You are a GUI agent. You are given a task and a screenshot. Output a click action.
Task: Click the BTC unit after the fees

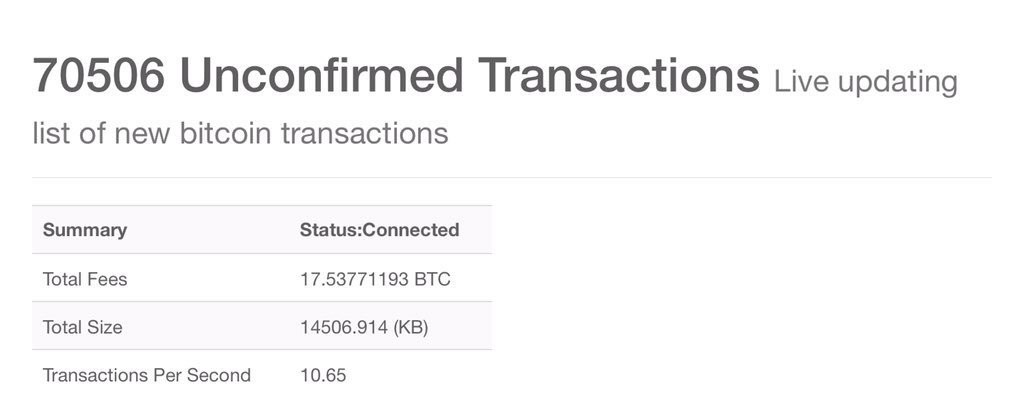432,279
